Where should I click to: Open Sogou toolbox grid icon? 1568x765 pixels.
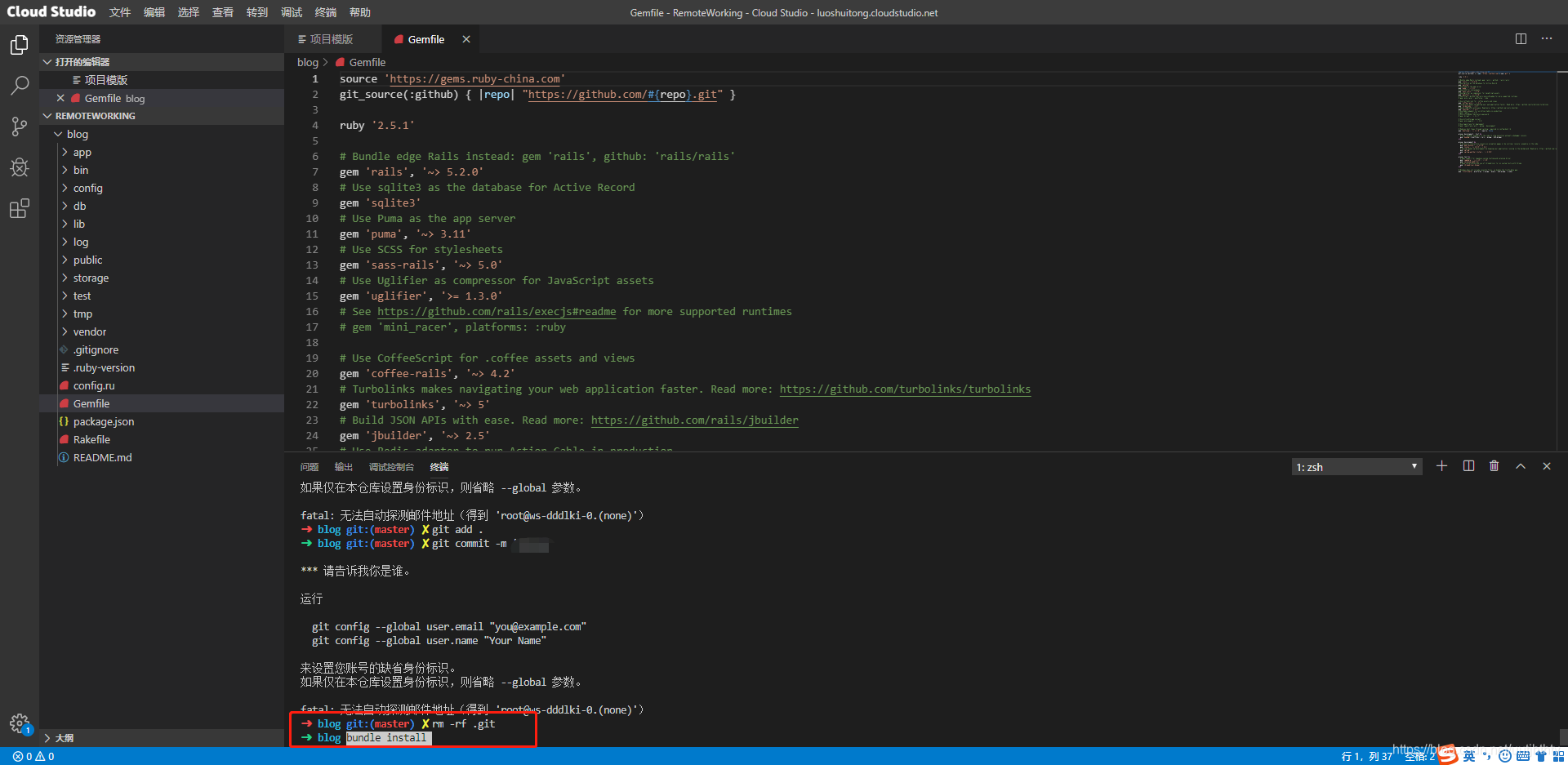click(x=1558, y=756)
